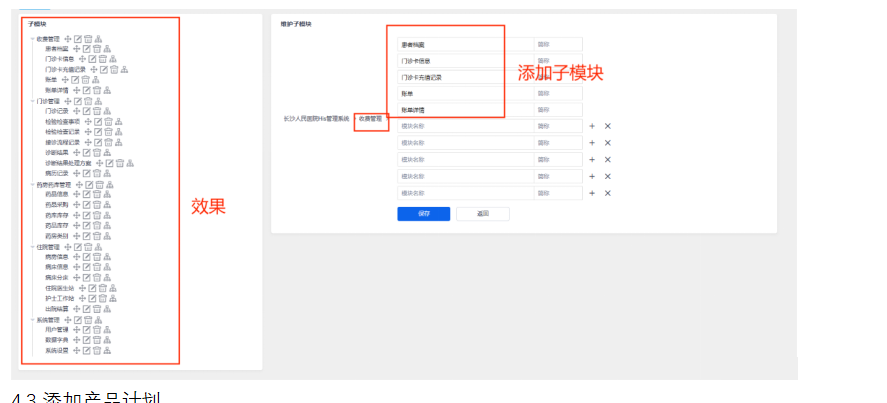Viewport: 887px width, 403px height.
Task: Edit the 系统管理 module
Action: point(78,320)
